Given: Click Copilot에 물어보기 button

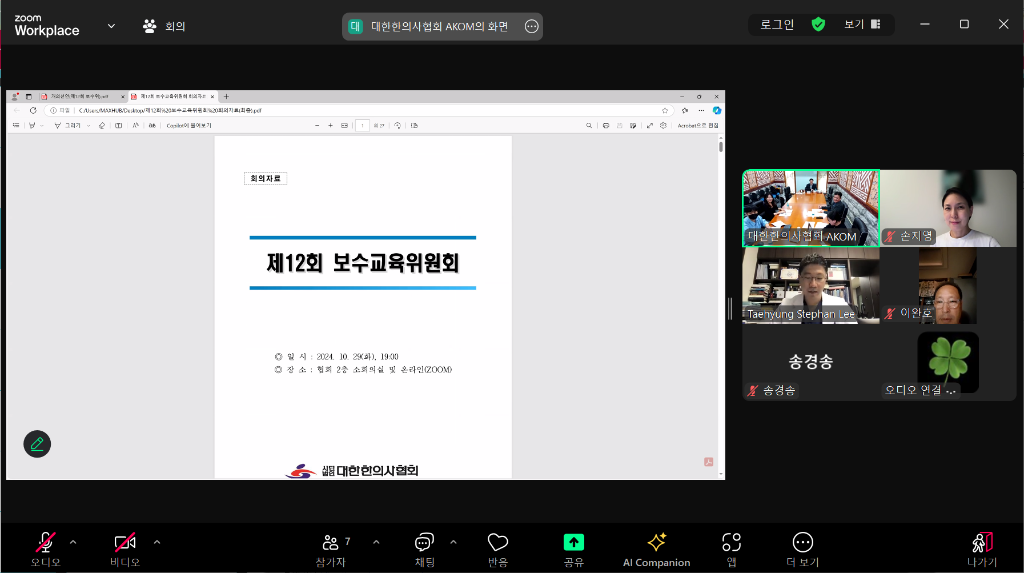Looking at the screenshot, I should [188, 125].
